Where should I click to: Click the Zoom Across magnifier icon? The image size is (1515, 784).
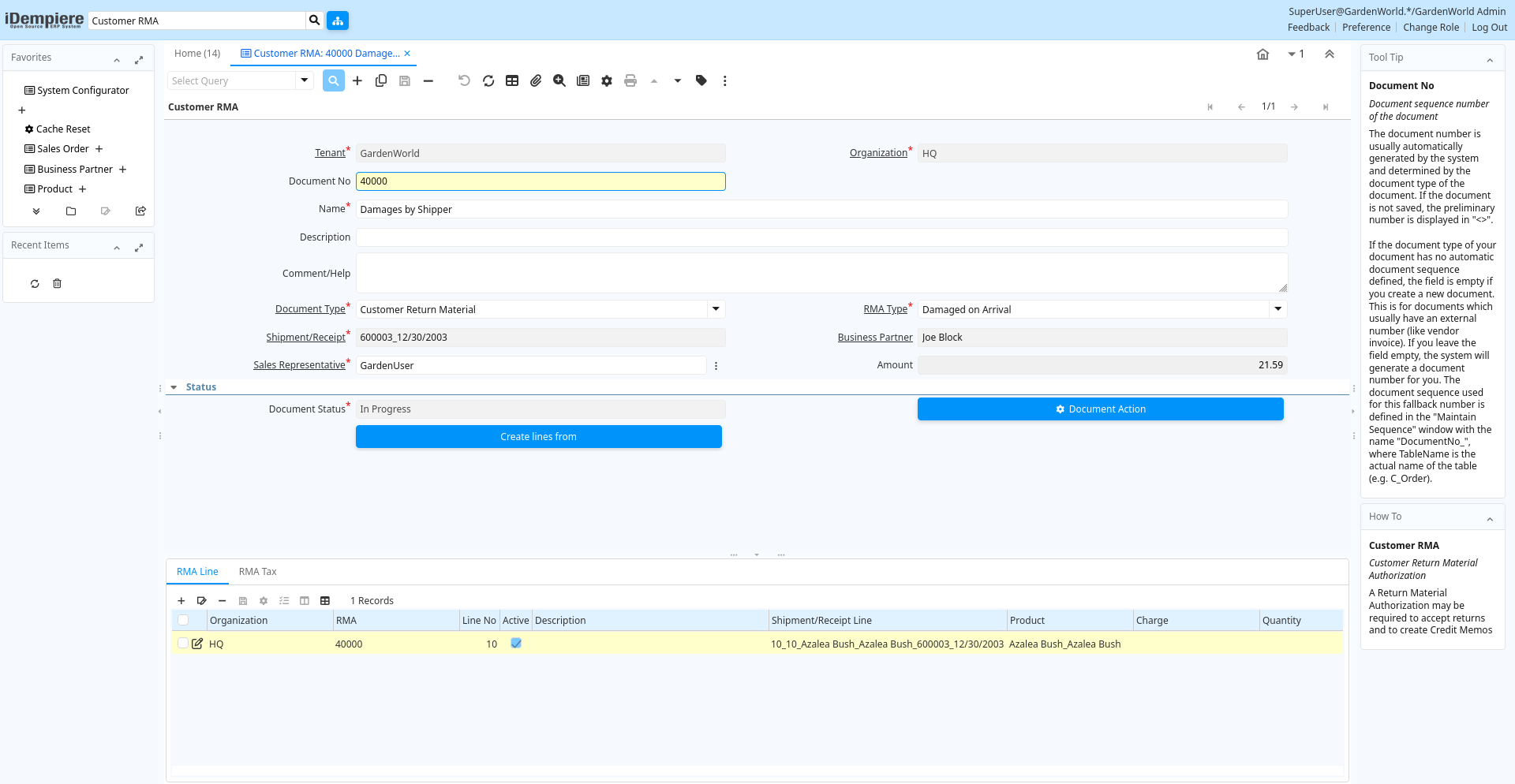click(x=559, y=80)
